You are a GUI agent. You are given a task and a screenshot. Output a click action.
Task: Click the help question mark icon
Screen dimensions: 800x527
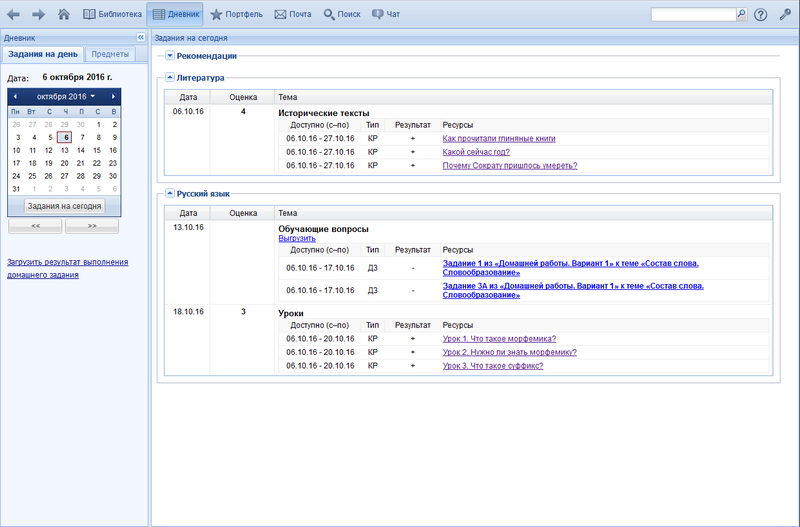[761, 15]
